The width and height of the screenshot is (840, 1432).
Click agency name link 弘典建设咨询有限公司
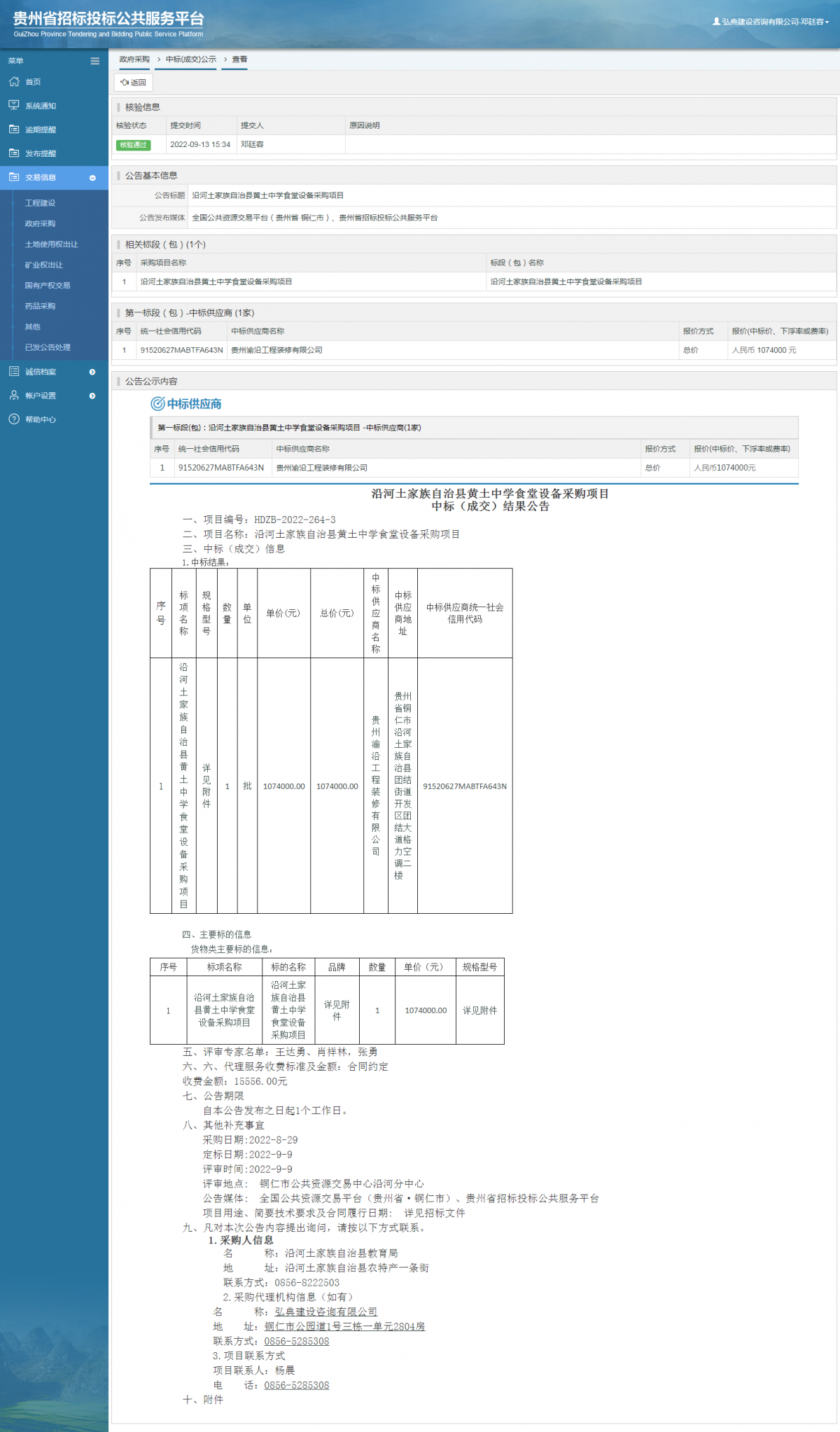tap(325, 1312)
